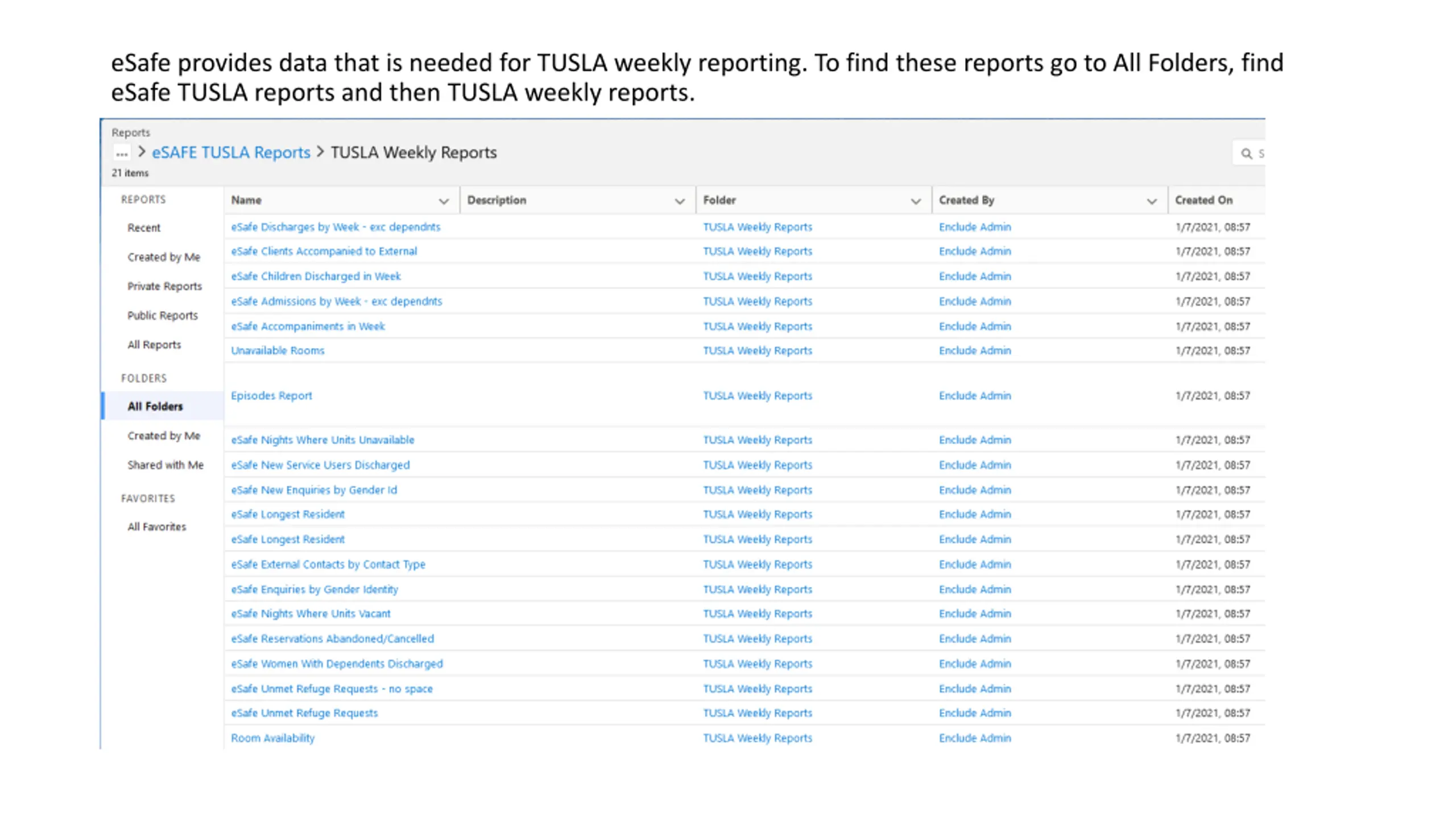Viewport: 1456px width, 819px height.
Task: Show All Reports in sidebar
Action: [x=154, y=345]
